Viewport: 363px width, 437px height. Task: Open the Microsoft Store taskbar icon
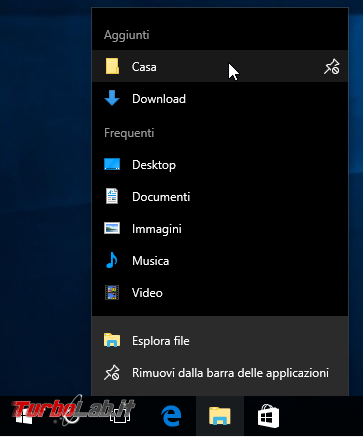tap(268, 416)
